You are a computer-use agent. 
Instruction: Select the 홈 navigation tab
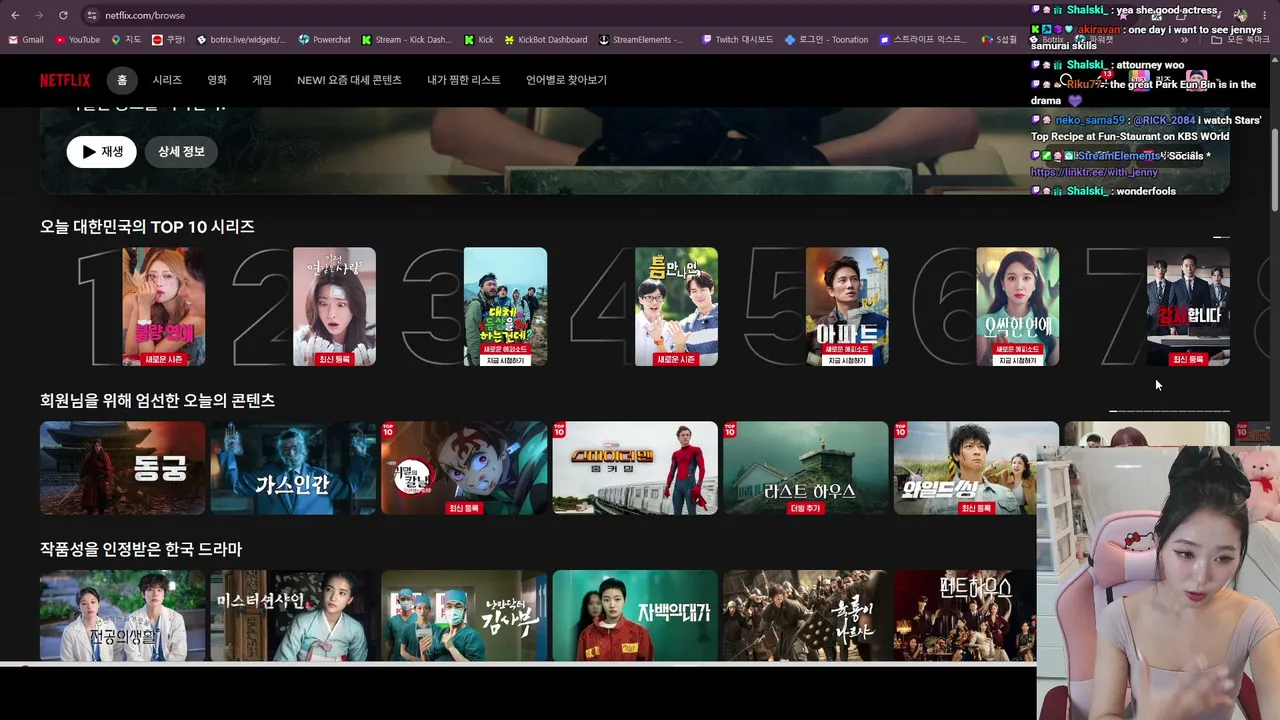point(122,80)
